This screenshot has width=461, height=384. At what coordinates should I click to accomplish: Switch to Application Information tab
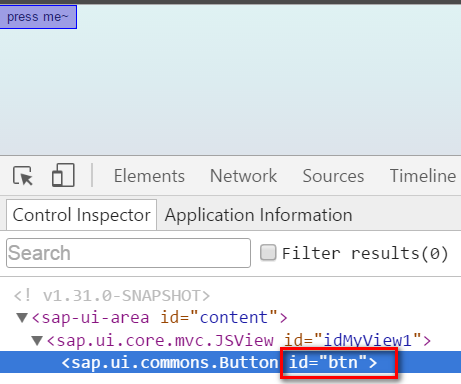pyautogui.click(x=259, y=215)
